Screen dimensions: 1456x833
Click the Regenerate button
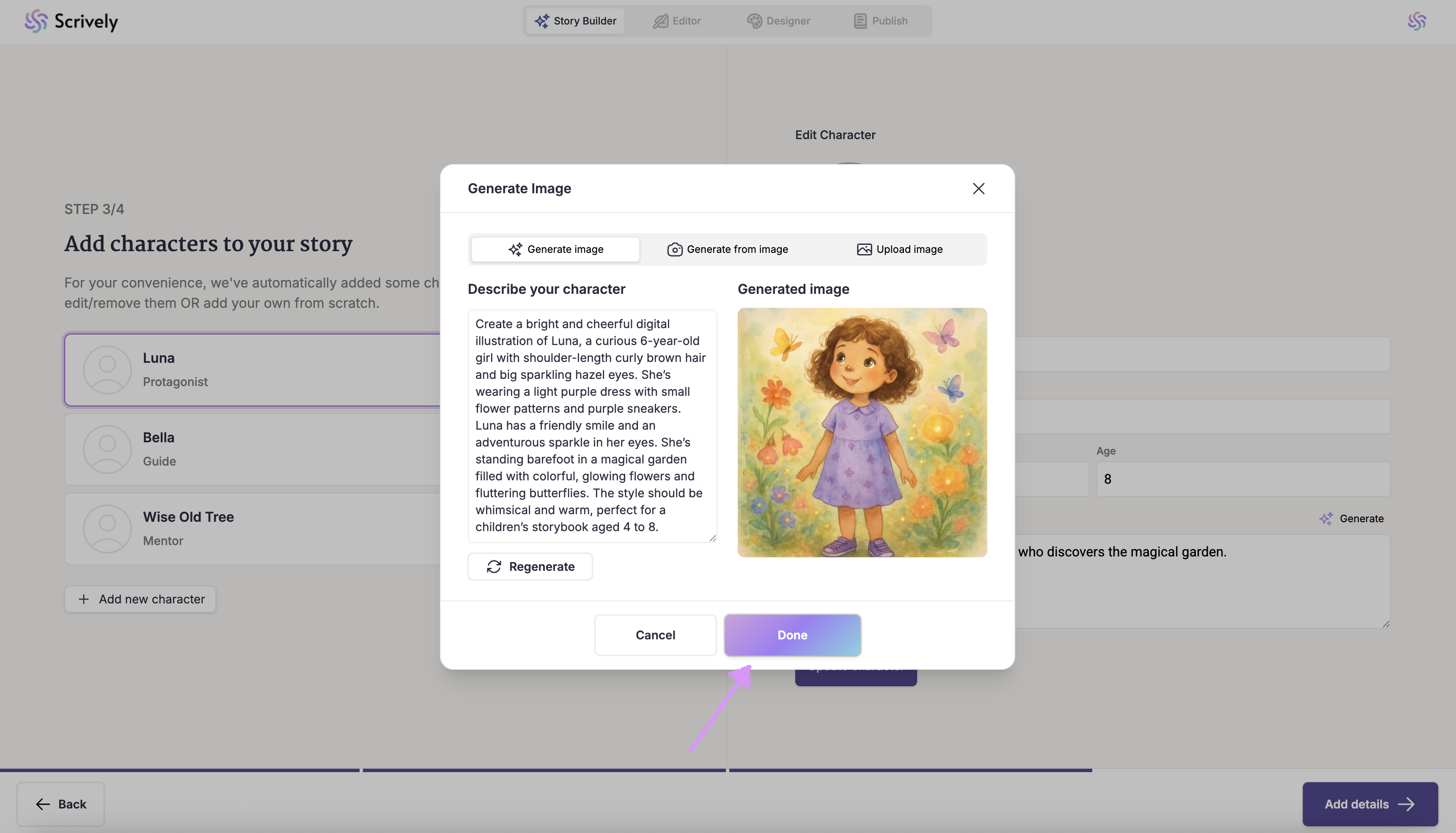tap(530, 566)
